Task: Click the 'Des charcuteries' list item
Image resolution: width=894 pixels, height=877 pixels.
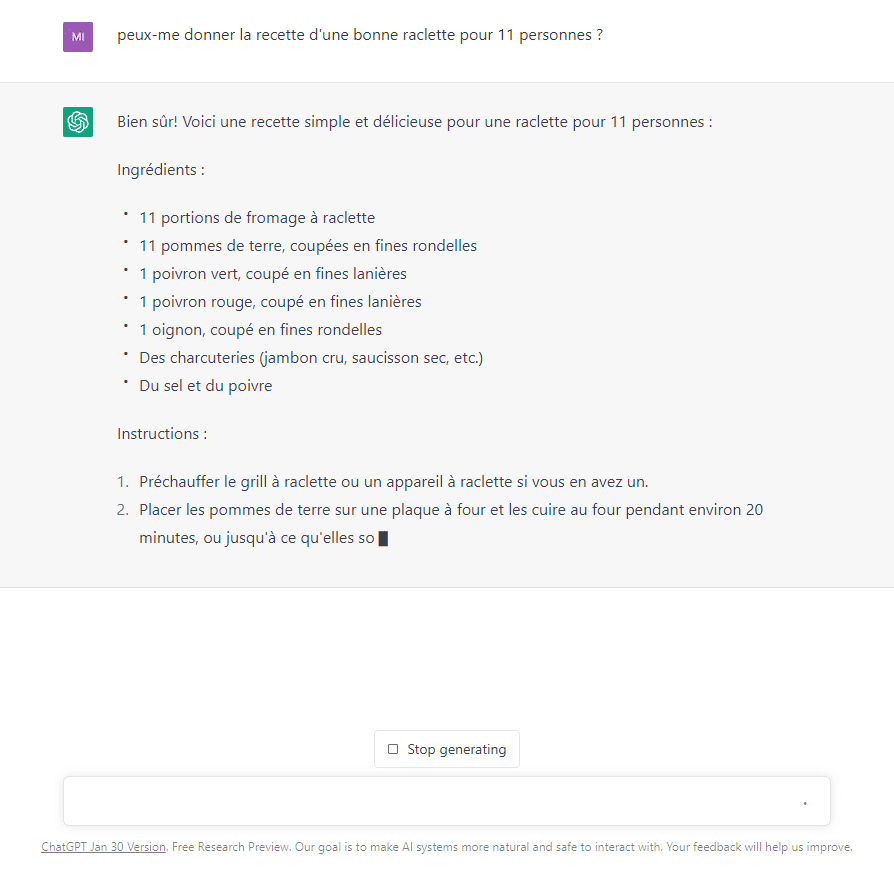Action: pos(311,358)
